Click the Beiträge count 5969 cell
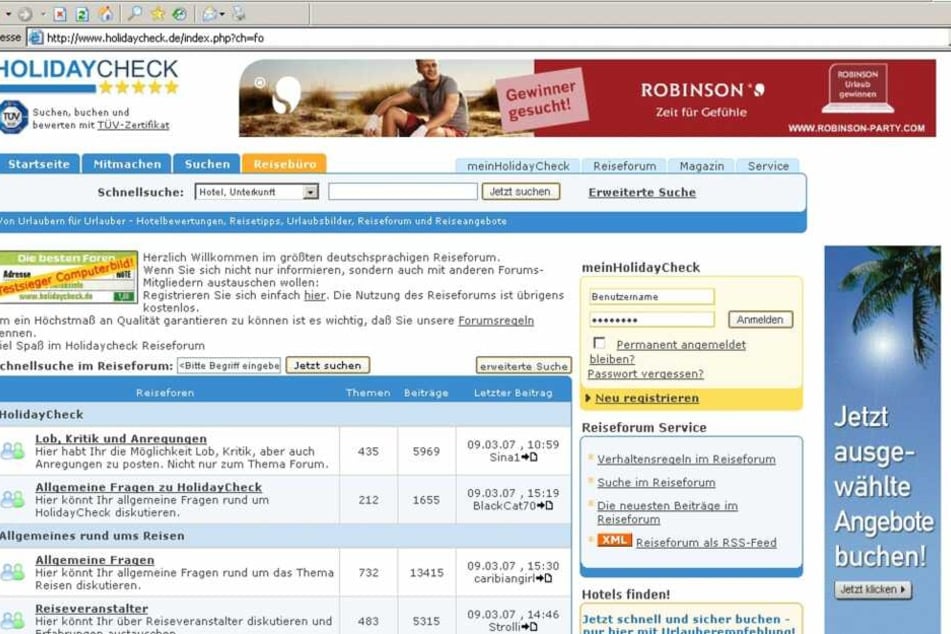 [426, 451]
